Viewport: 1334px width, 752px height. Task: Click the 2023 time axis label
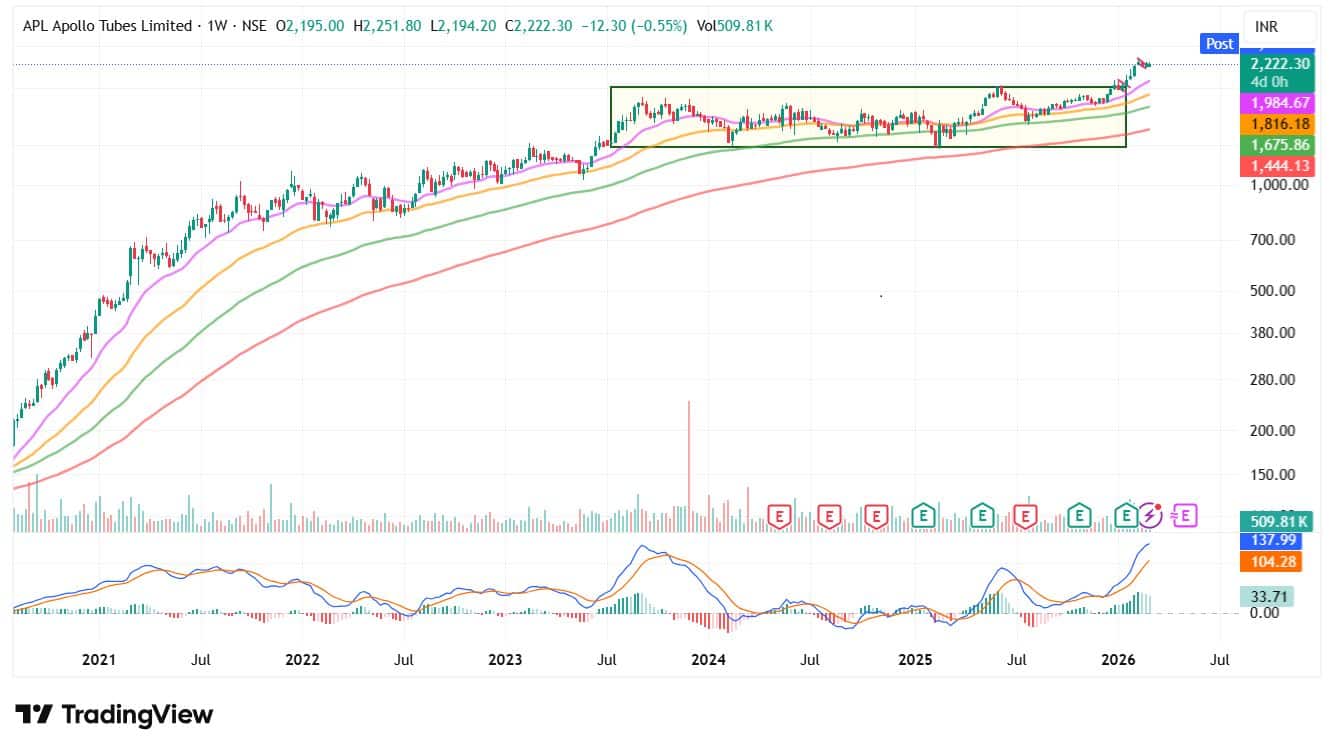pos(506,660)
